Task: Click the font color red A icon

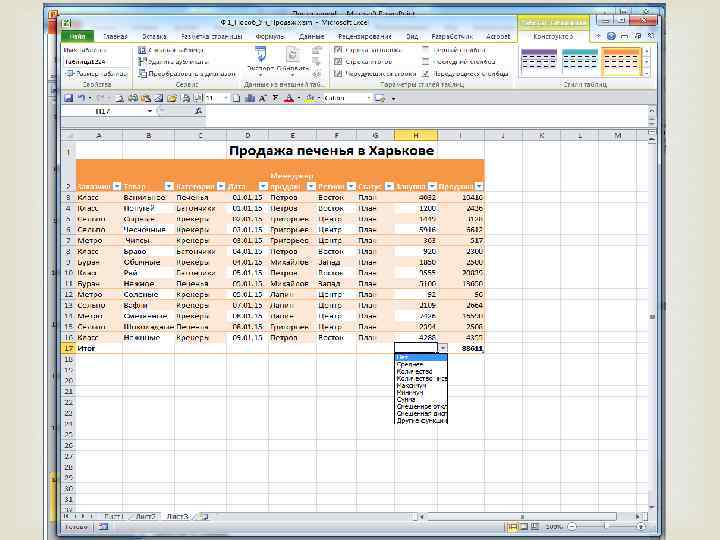Action: point(289,98)
